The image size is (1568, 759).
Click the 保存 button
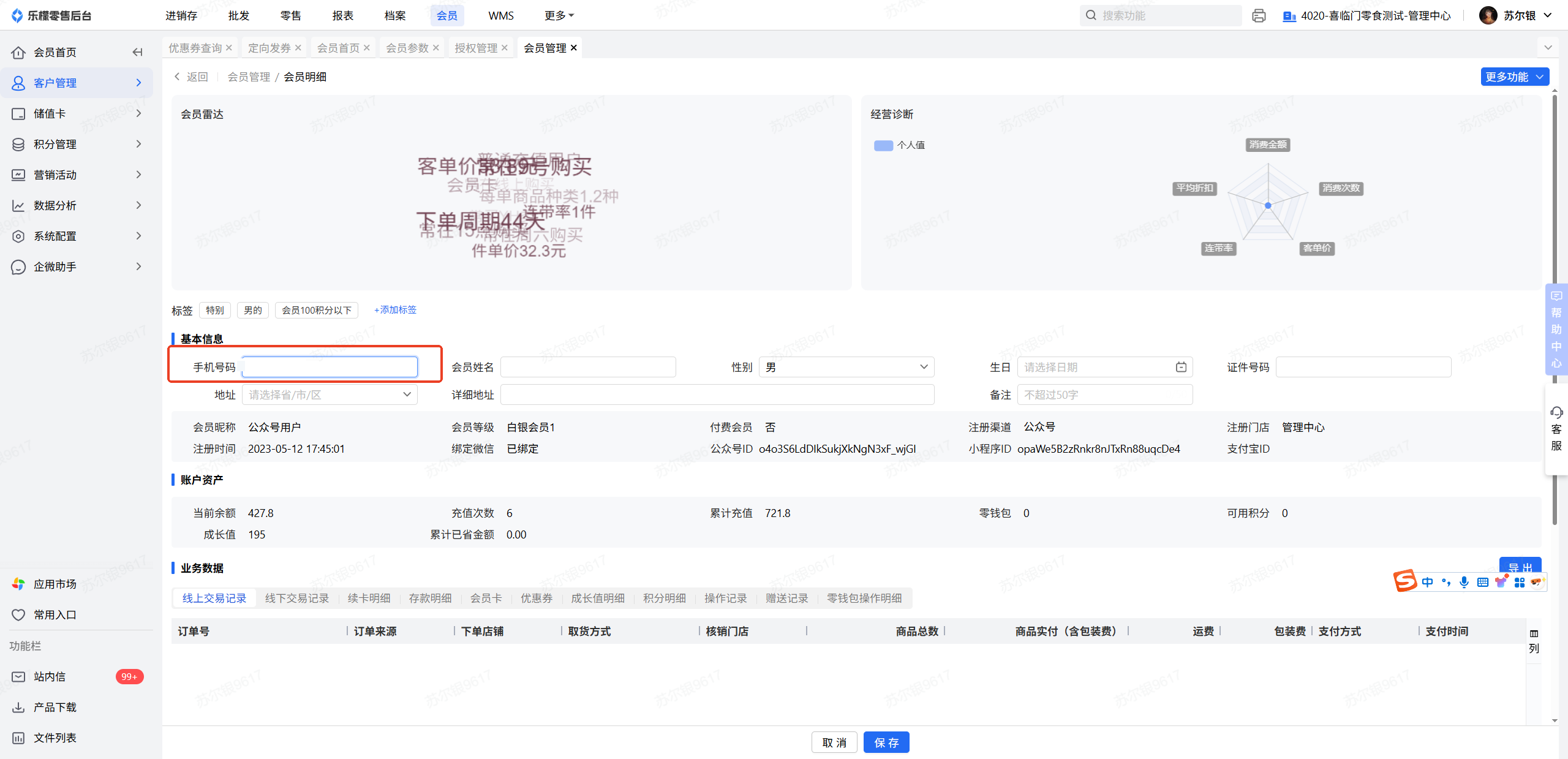(x=886, y=742)
